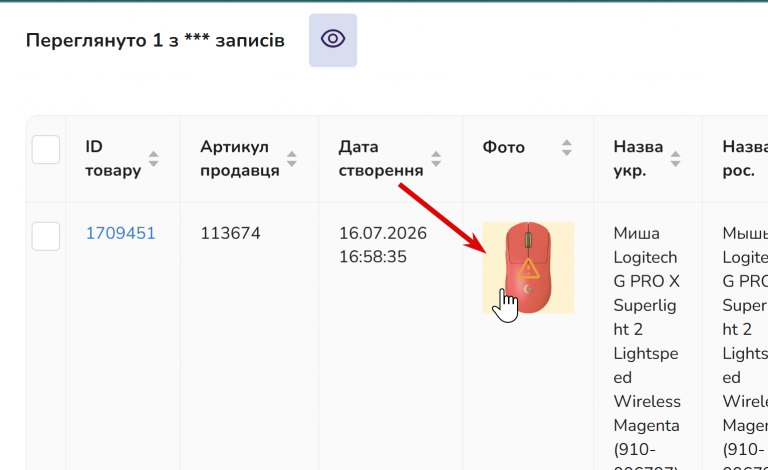Click the ID товару column header
The width and height of the screenshot is (768, 470).
(x=113, y=159)
